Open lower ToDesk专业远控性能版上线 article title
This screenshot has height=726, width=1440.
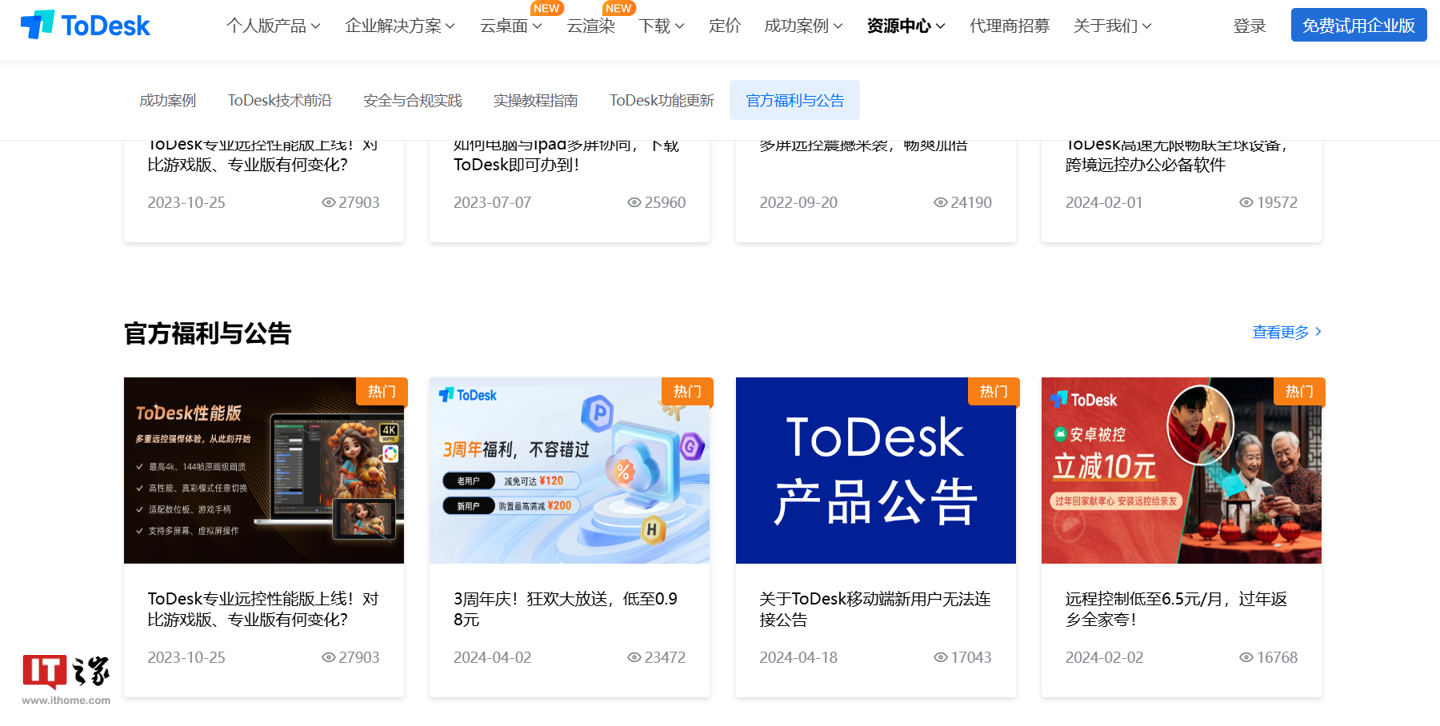click(x=263, y=609)
